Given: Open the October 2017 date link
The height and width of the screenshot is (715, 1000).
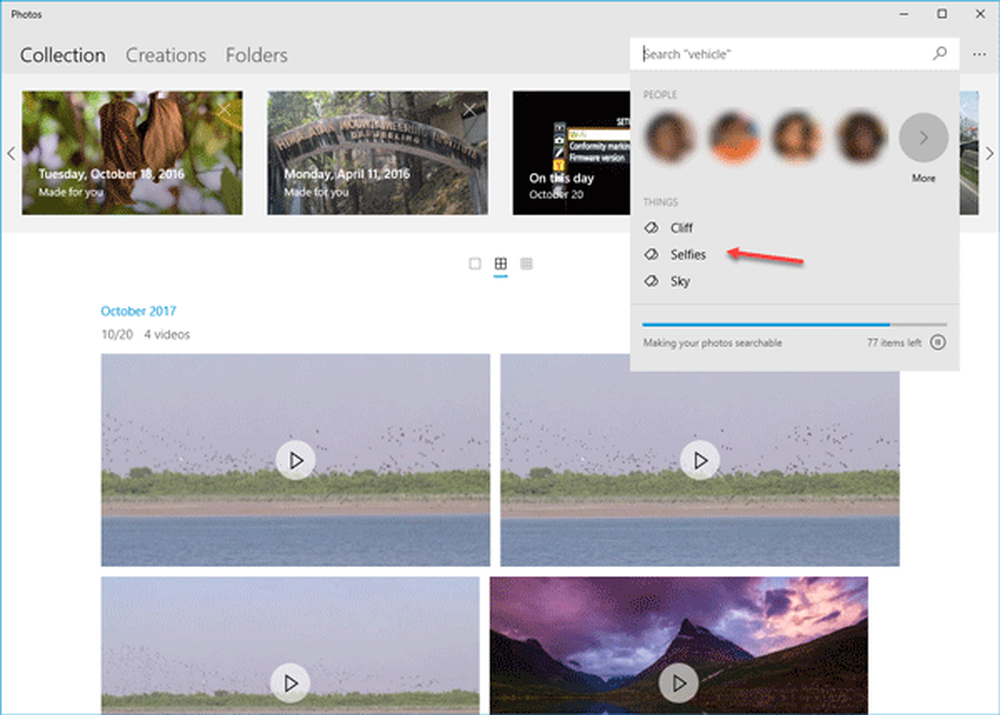Looking at the screenshot, I should (138, 311).
